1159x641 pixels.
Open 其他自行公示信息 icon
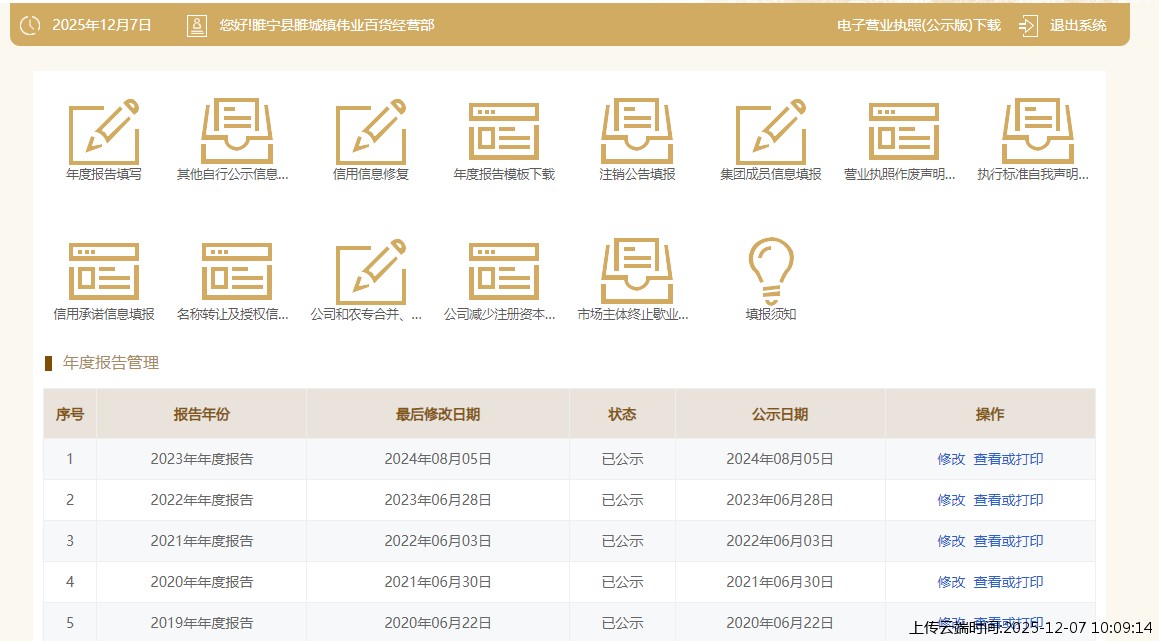tap(236, 133)
